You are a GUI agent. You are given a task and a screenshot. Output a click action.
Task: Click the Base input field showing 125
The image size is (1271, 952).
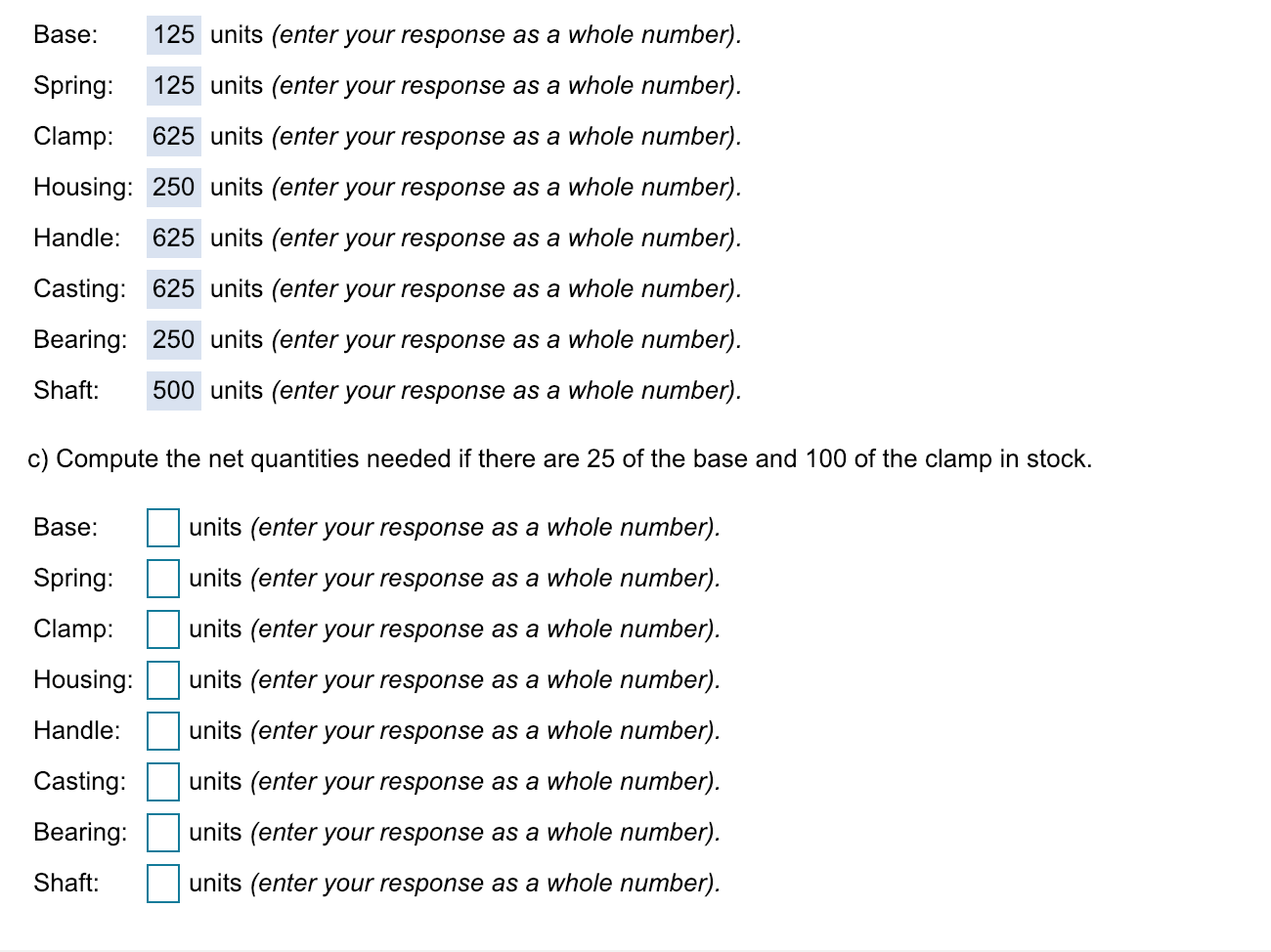click(x=172, y=34)
